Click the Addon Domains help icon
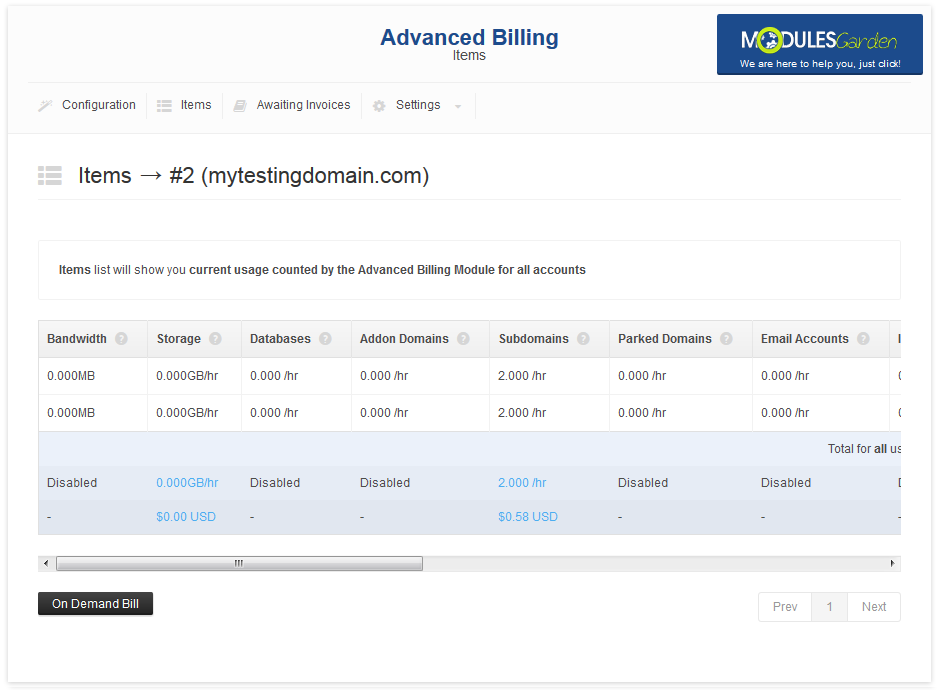 (463, 339)
